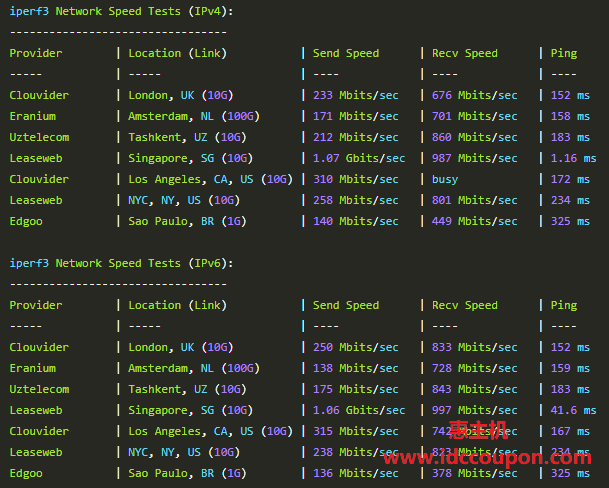Select the 1.16 ms ping value
This screenshot has width=609, height=488.
[573, 158]
